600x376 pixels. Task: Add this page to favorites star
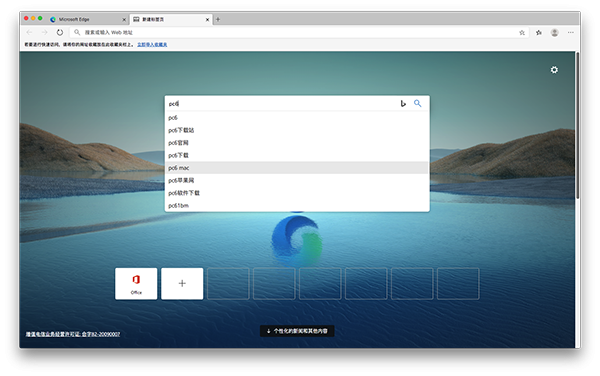[x=522, y=33]
